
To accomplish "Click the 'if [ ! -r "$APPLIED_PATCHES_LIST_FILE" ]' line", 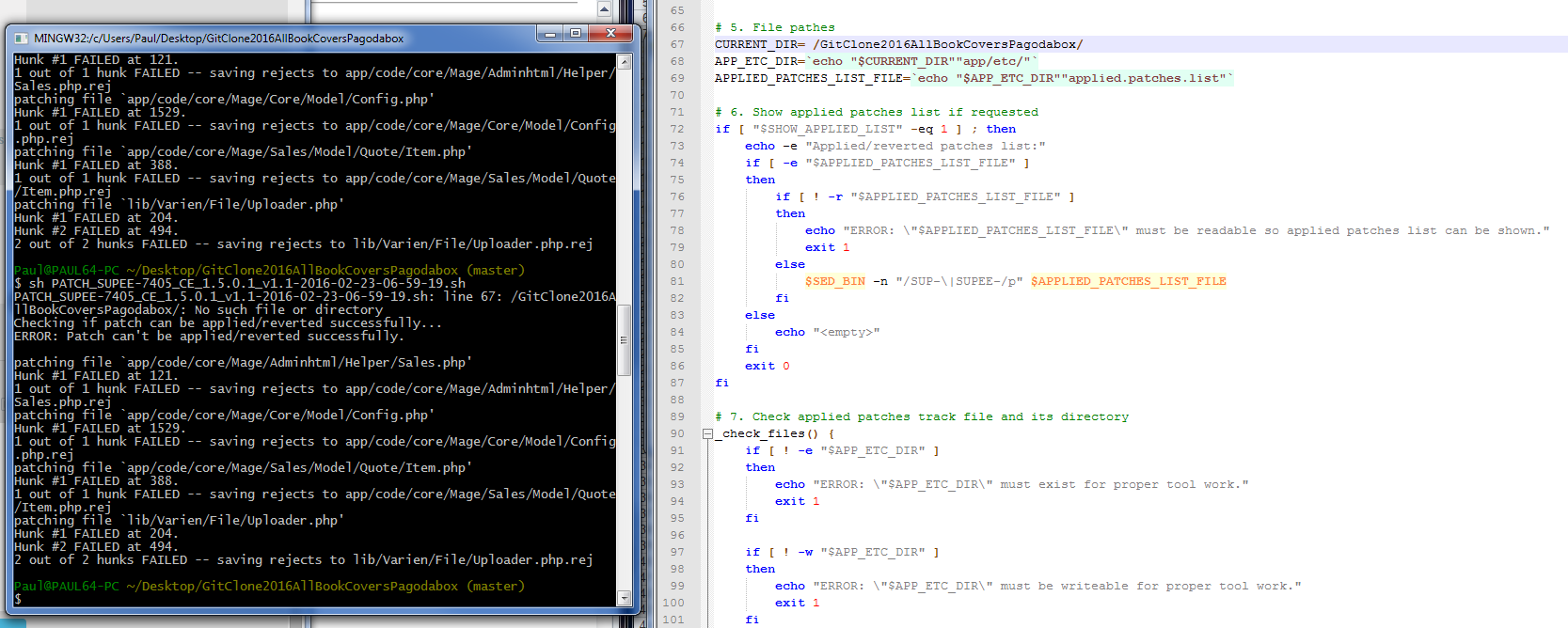I will click(x=925, y=196).
